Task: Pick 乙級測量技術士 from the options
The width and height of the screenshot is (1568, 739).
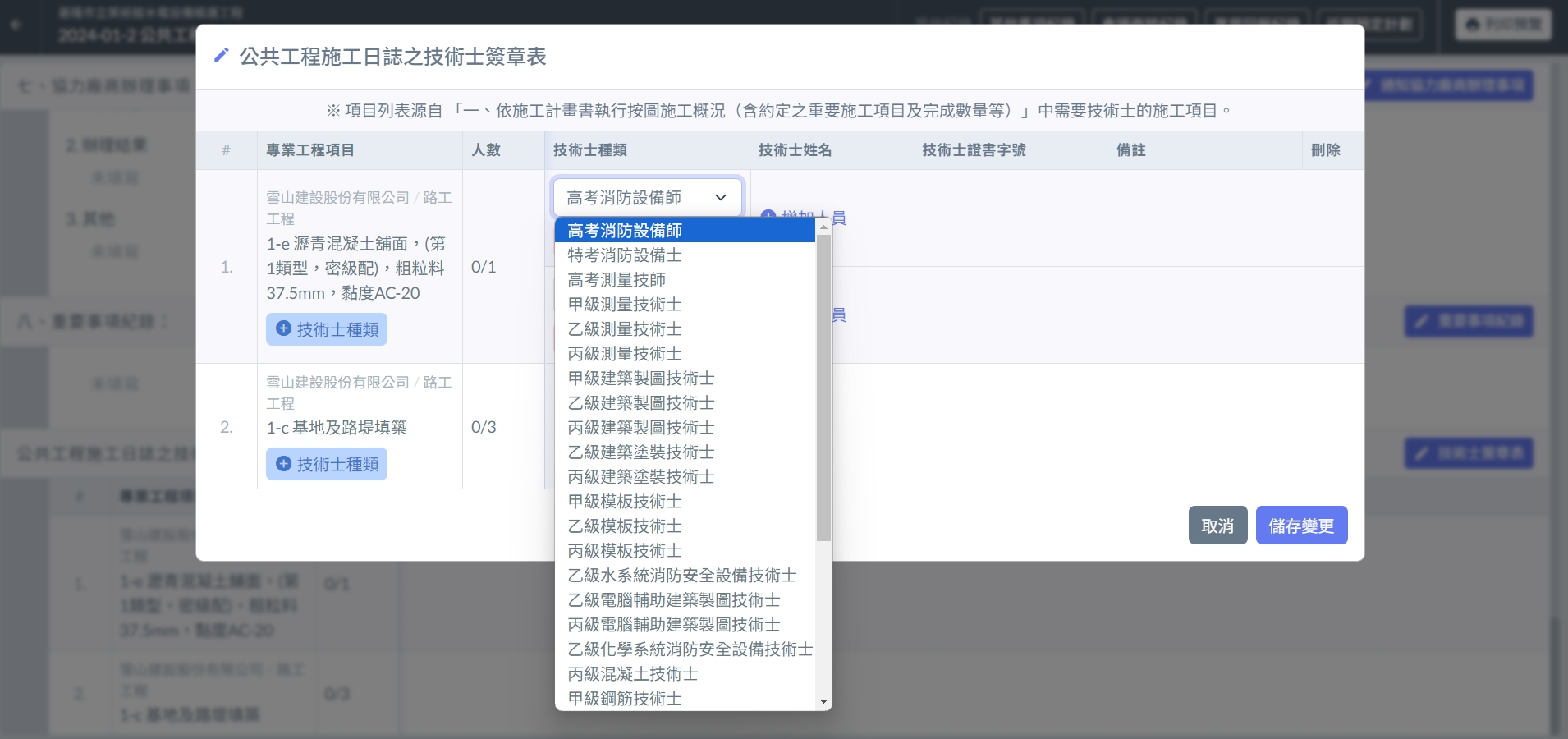Action: point(625,329)
